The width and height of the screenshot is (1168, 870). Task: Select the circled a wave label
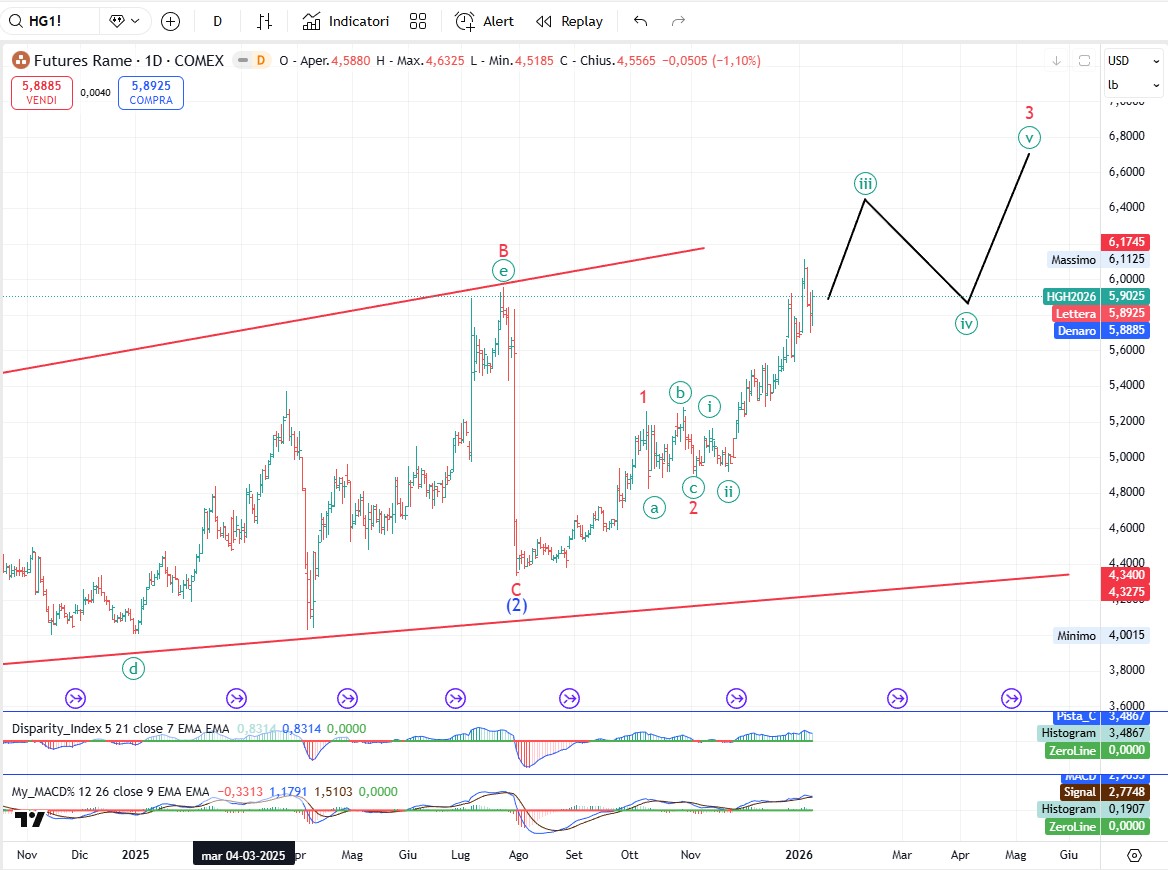pyautogui.click(x=654, y=508)
